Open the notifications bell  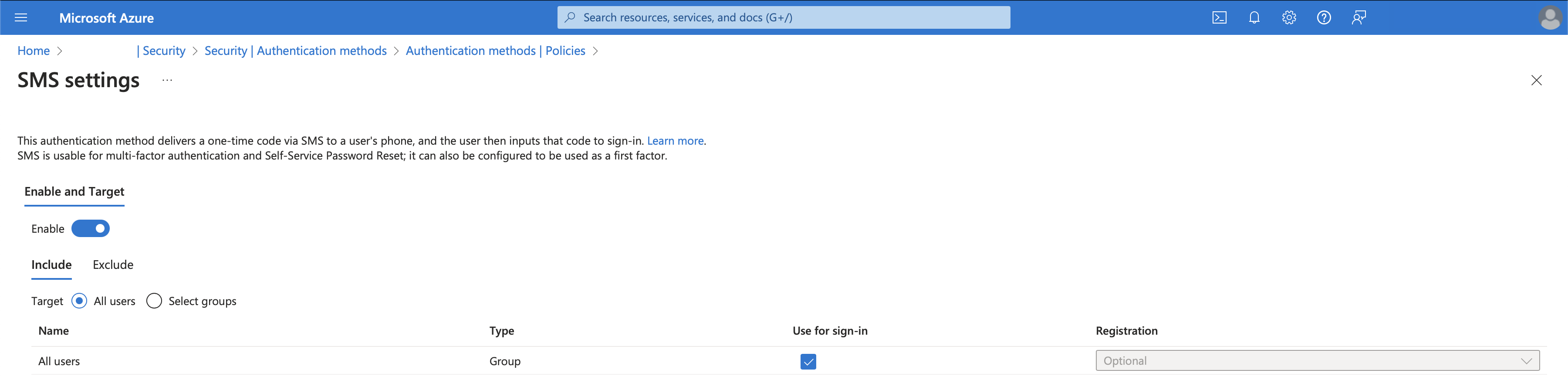[1254, 18]
